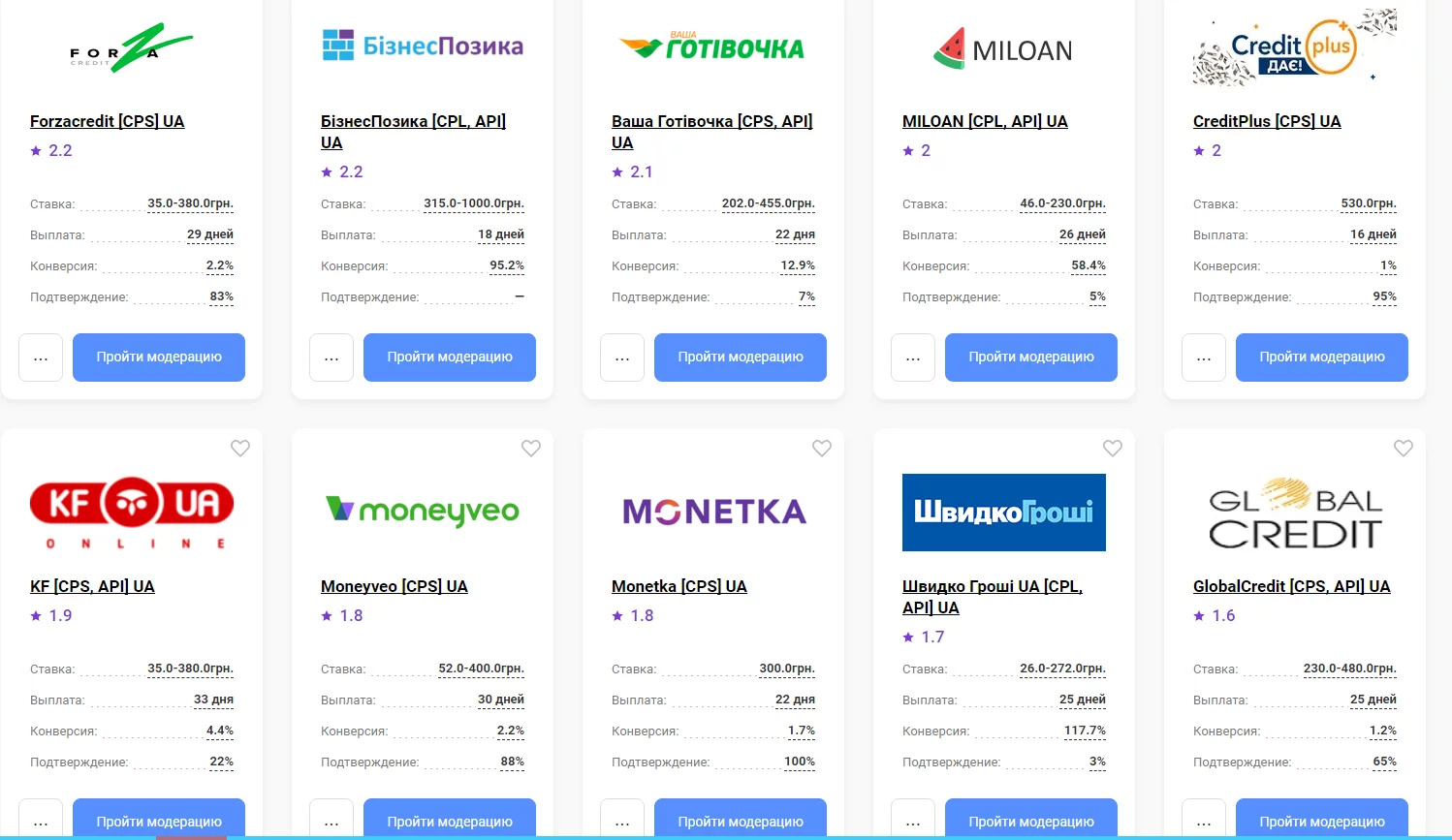
Task: Select the KF UA Online logo
Action: (x=132, y=513)
